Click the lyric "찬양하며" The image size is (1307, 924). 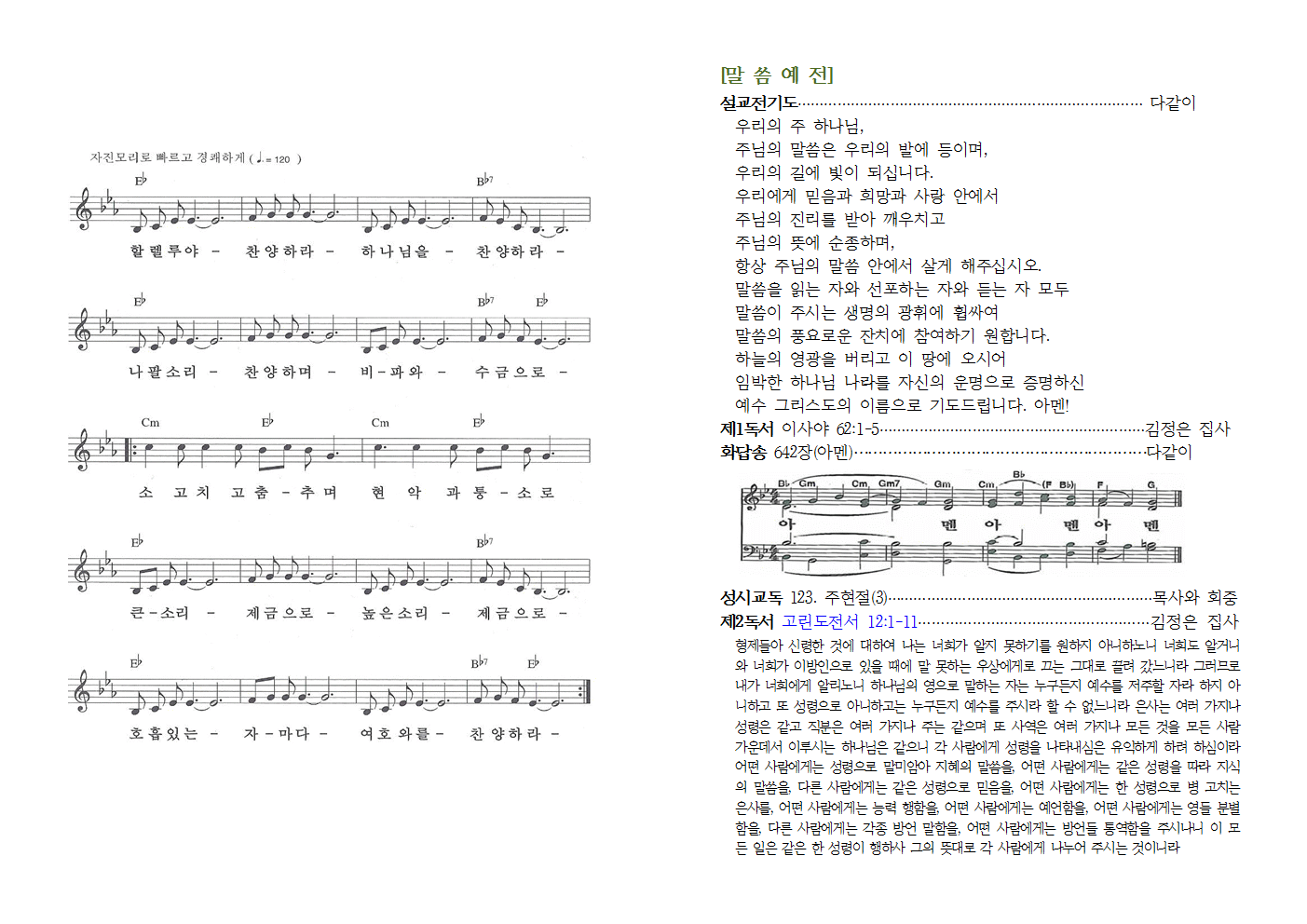(x=279, y=372)
